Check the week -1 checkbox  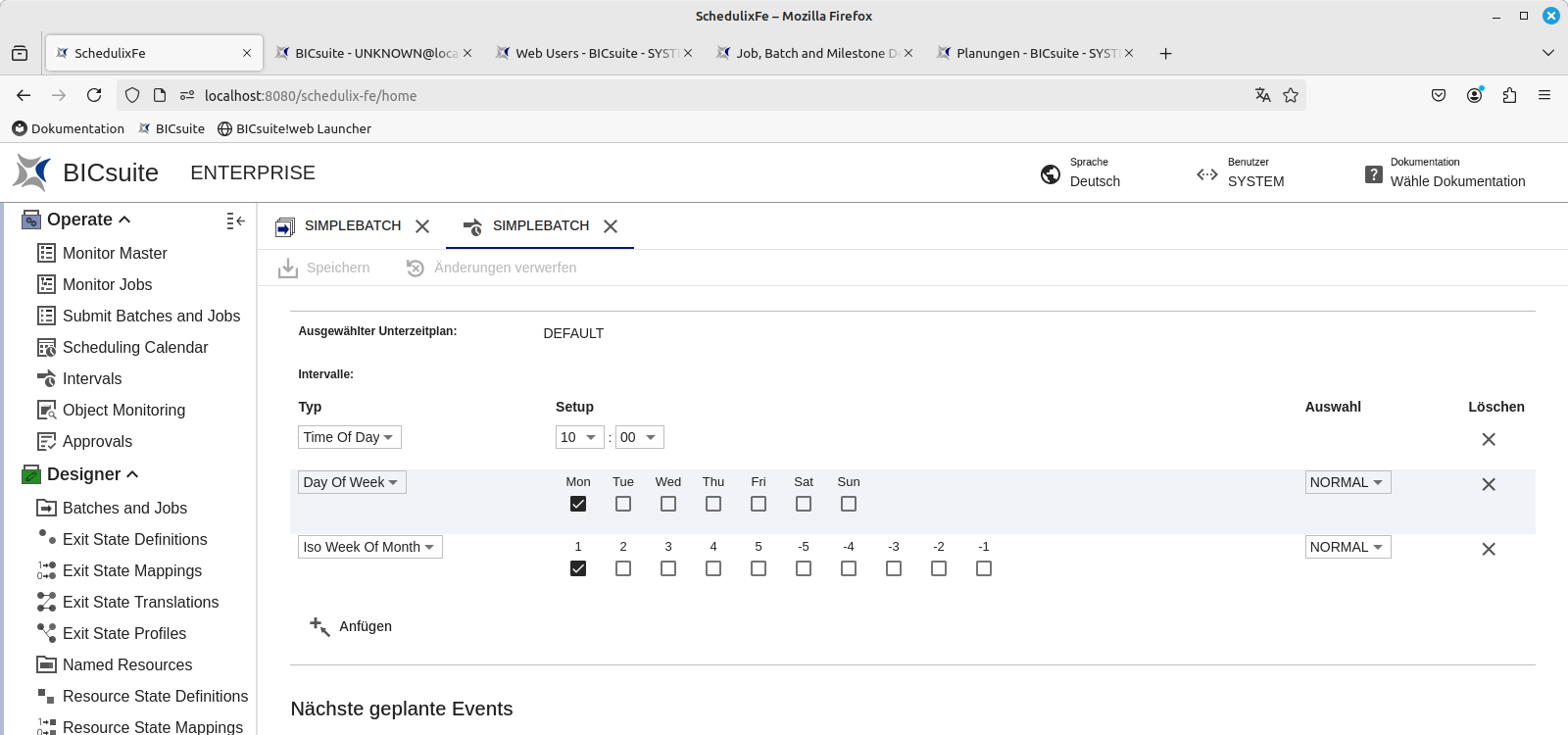[x=984, y=568]
